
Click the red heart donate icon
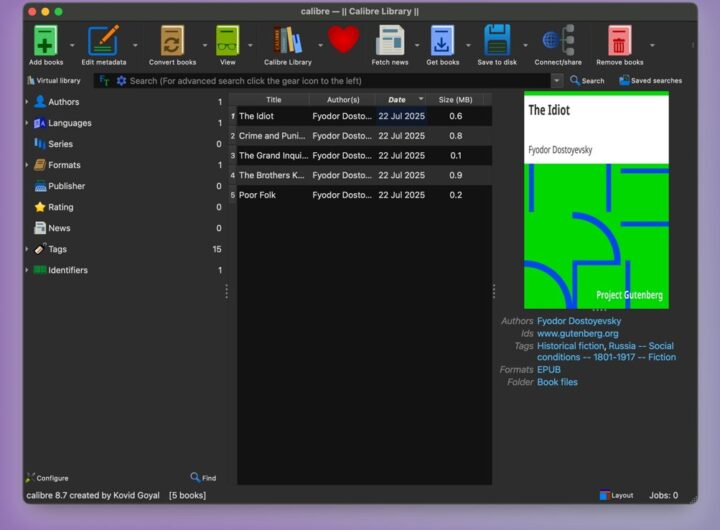(343, 39)
